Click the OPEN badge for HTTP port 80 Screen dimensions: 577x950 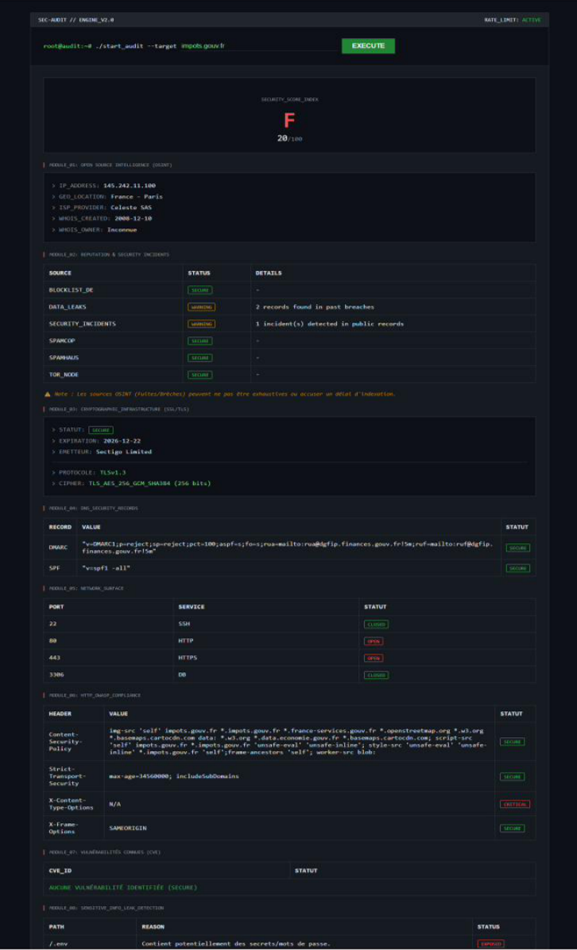[x=373, y=641]
